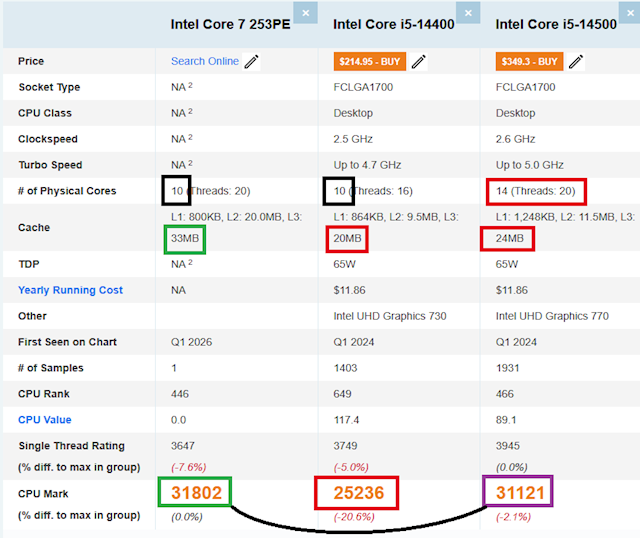Close the Intel Core i5-14400 column
The width and height of the screenshot is (640, 539).
(x=469, y=13)
